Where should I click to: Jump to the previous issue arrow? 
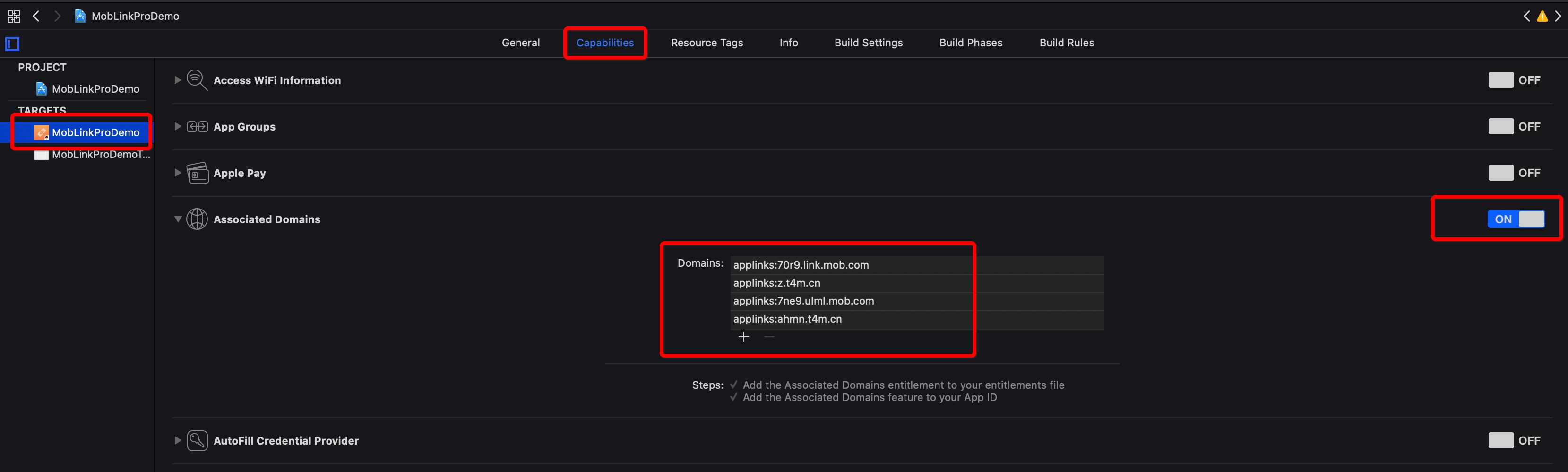[1526, 17]
